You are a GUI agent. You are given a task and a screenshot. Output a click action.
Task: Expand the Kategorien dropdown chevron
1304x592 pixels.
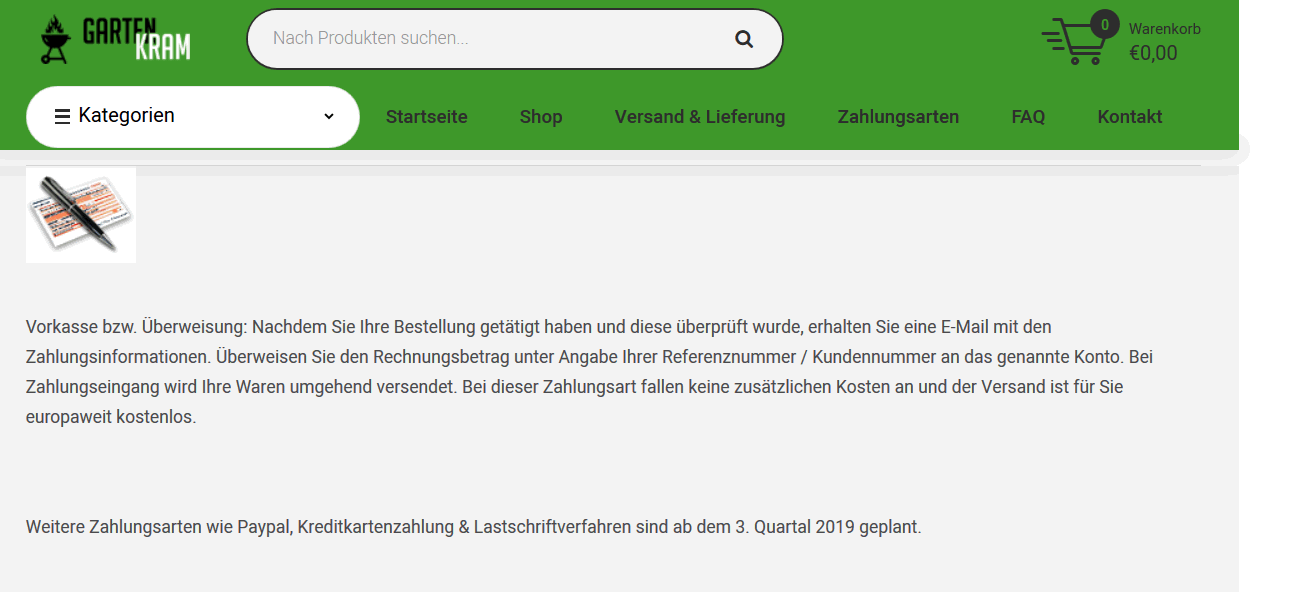click(x=329, y=117)
